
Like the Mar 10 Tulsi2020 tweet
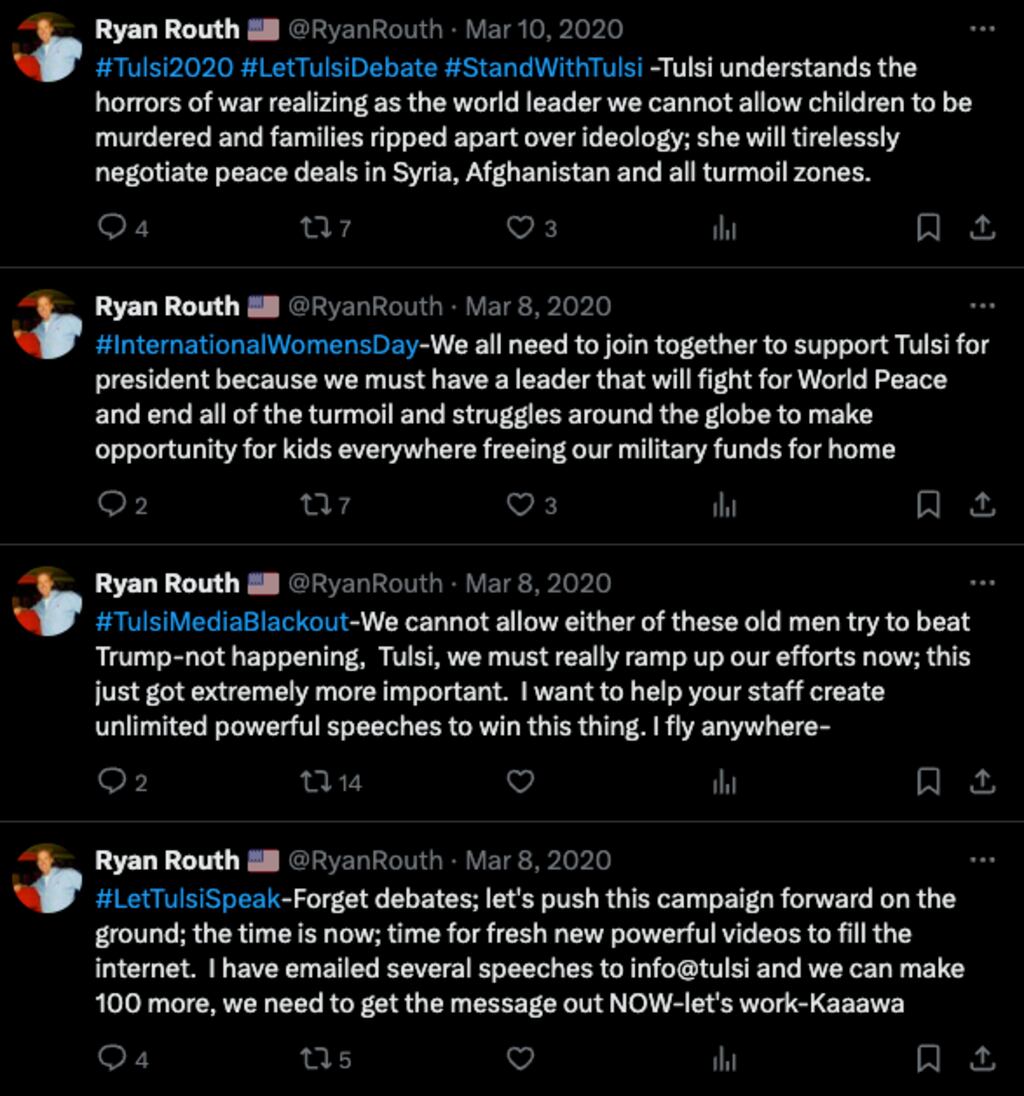click(520, 228)
